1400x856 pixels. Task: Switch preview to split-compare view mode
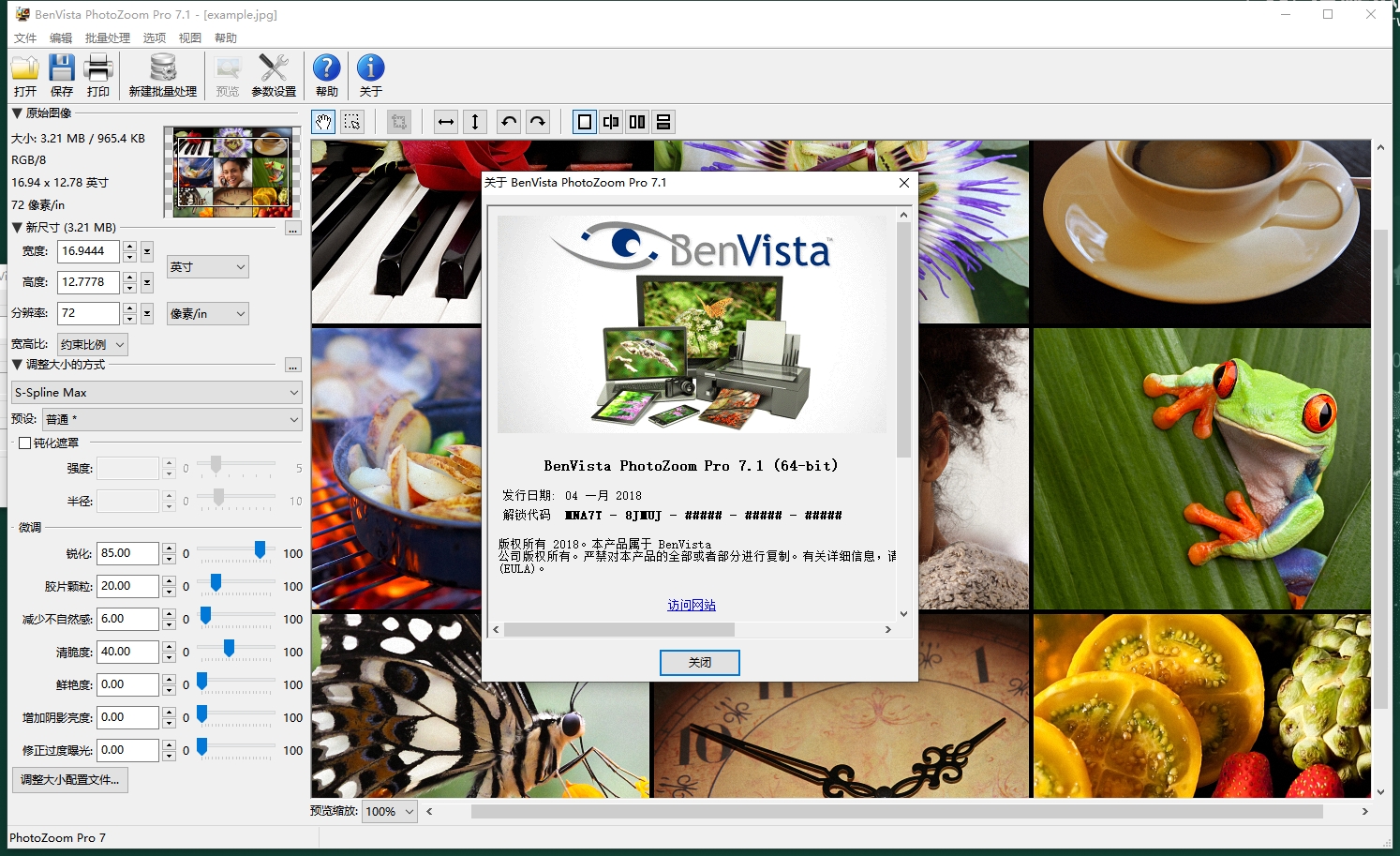click(x=610, y=121)
